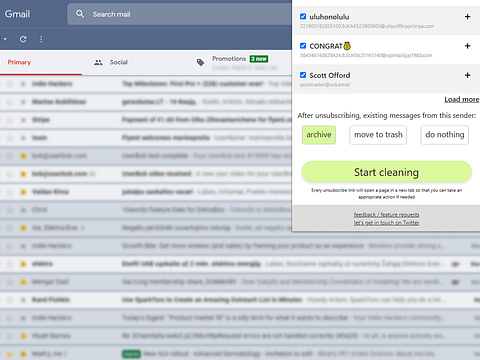The height and width of the screenshot is (360, 480).
Task: Open the elektra email row
Action: [x=240, y=264]
